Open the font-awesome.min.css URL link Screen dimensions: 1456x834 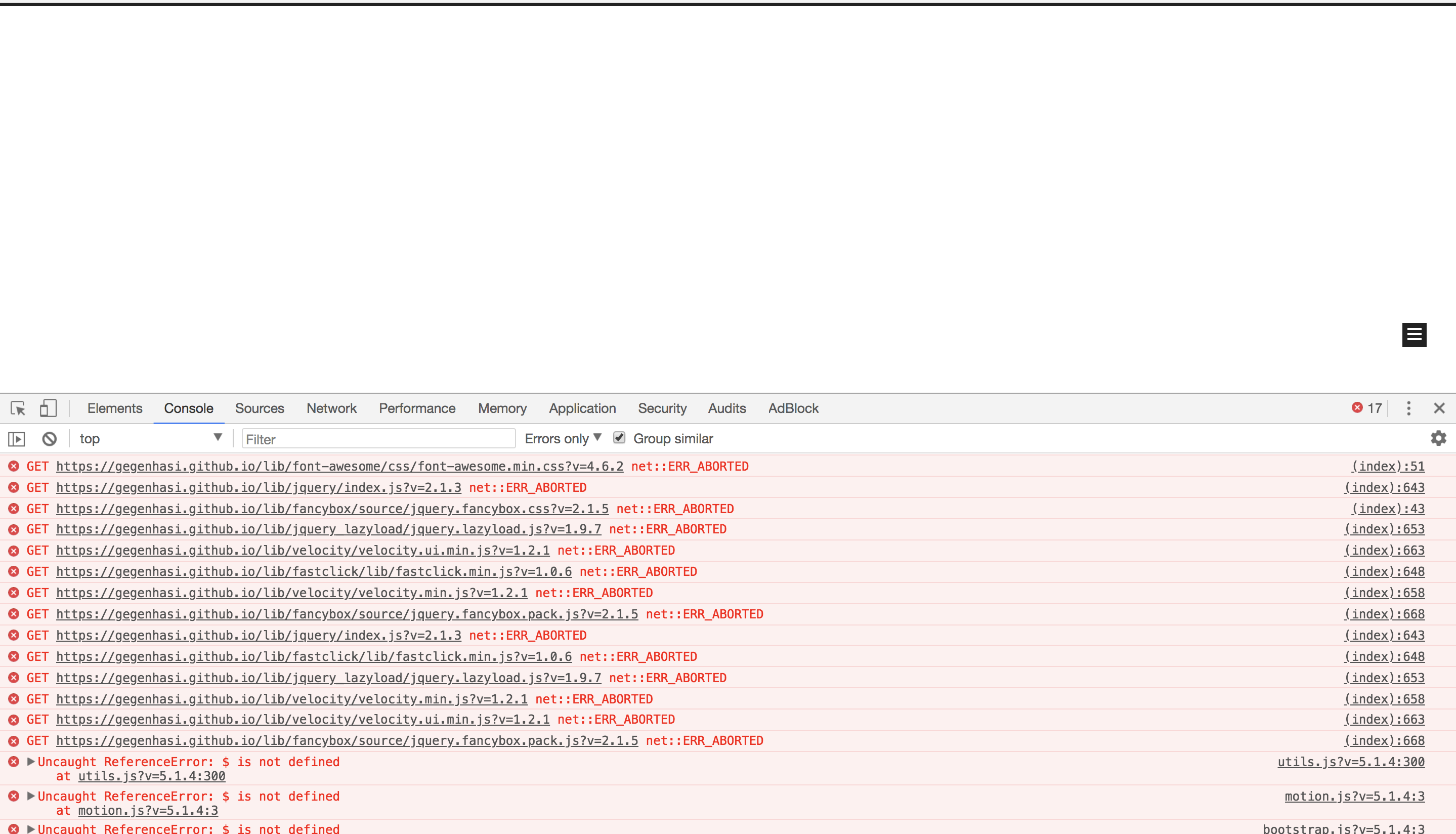pyautogui.click(x=339, y=466)
